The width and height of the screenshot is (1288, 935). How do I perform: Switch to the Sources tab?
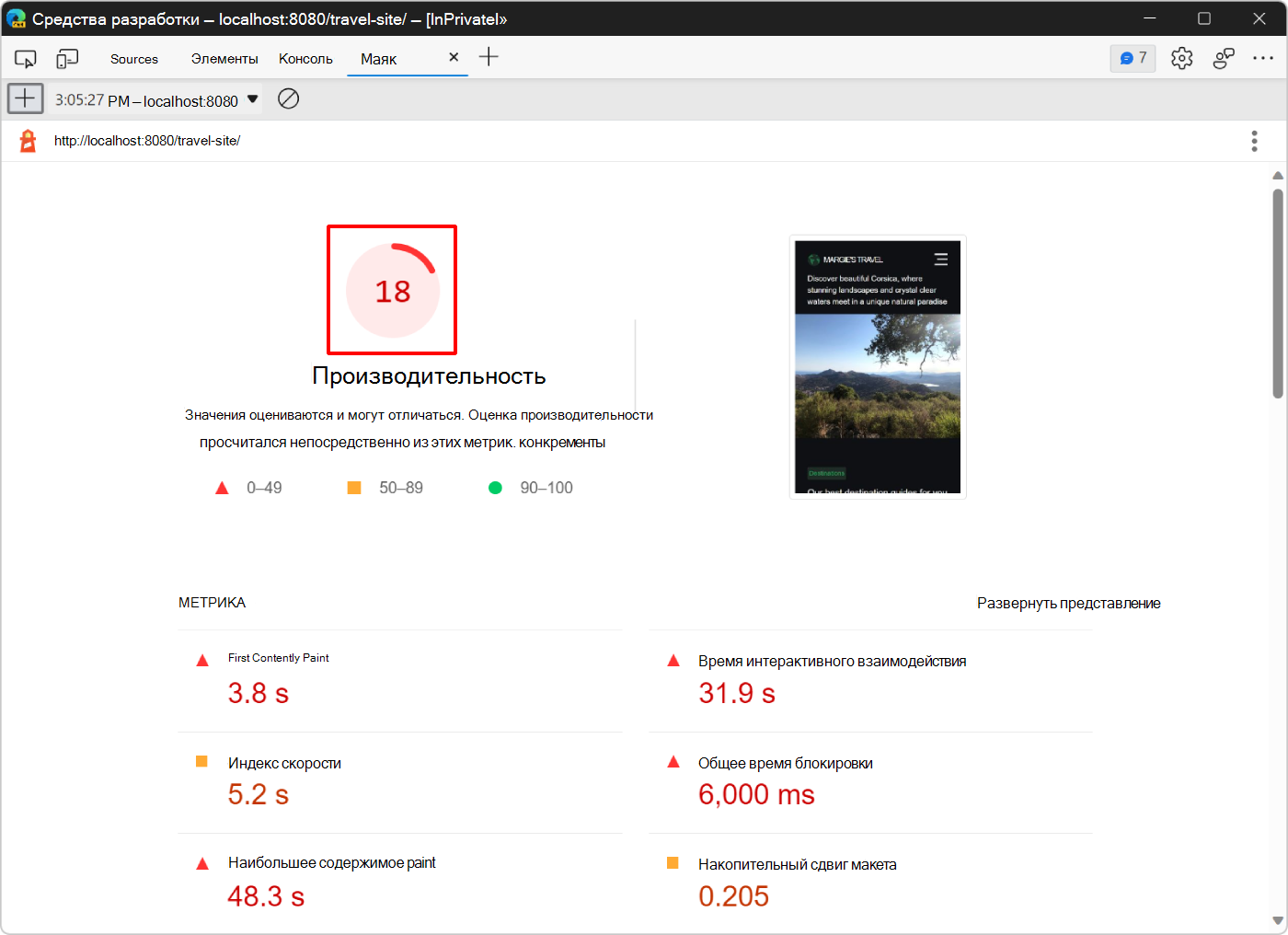(x=133, y=58)
